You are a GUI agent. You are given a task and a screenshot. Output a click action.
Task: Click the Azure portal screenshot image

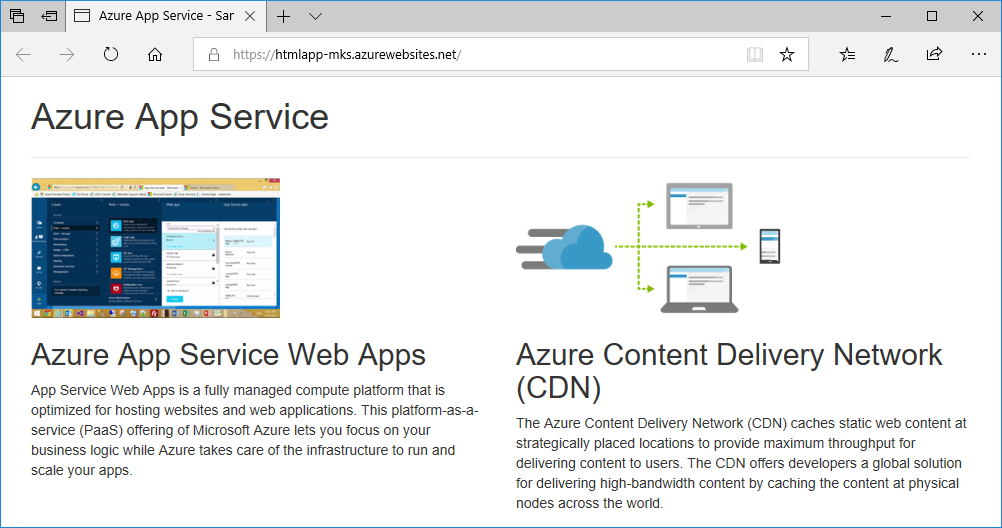(155, 248)
